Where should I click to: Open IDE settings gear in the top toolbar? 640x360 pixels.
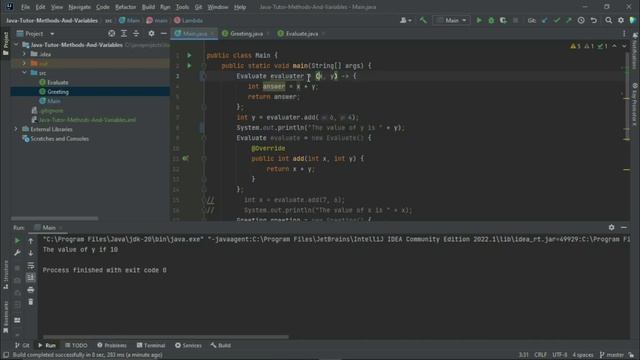click(x=621, y=20)
